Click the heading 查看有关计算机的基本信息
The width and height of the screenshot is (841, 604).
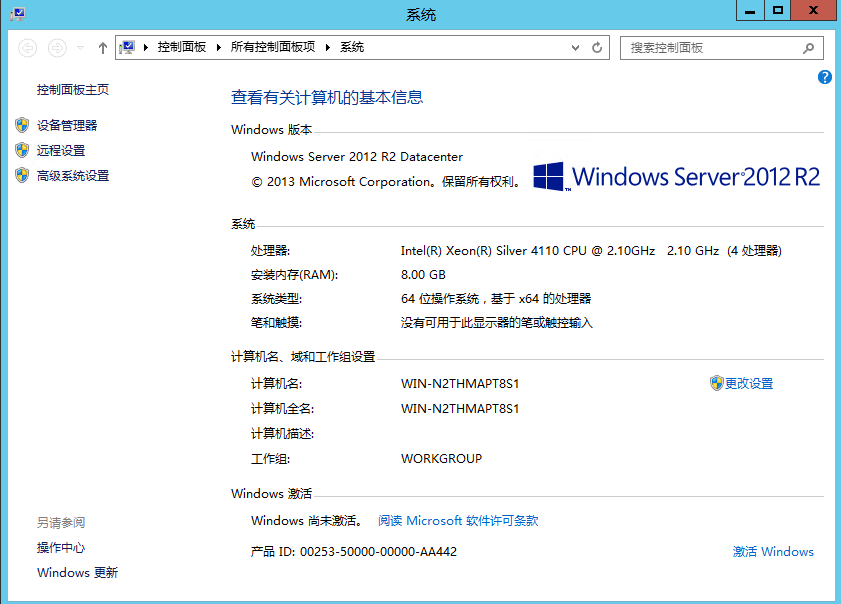pyautogui.click(x=327, y=98)
